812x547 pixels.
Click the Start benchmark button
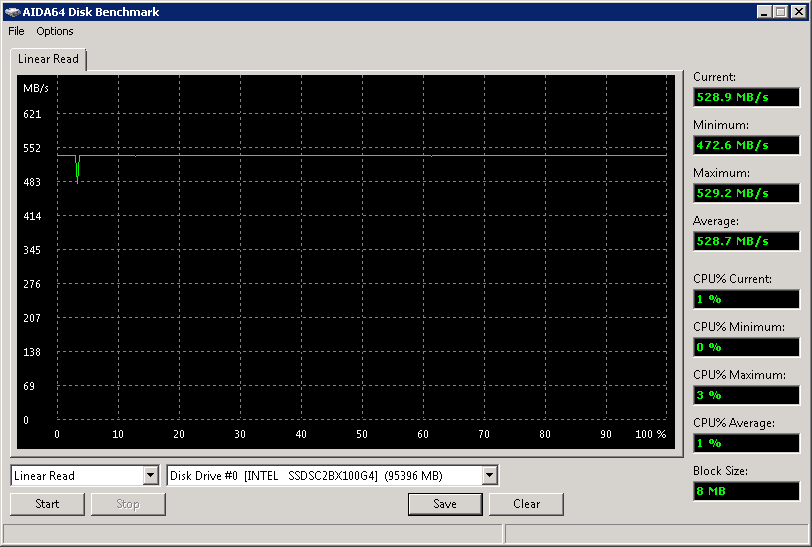(47, 504)
